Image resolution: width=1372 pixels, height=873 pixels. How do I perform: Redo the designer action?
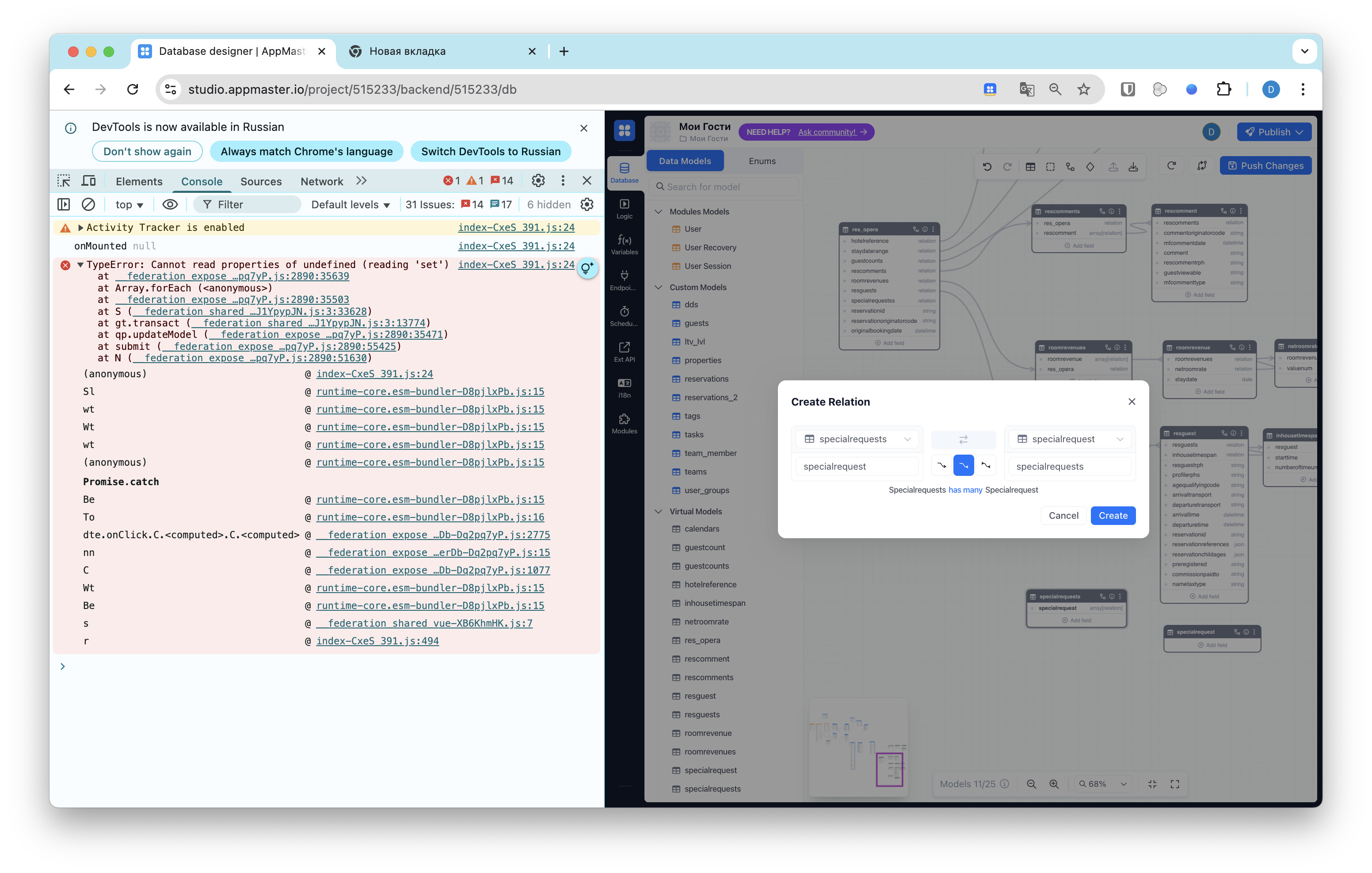(x=1007, y=166)
